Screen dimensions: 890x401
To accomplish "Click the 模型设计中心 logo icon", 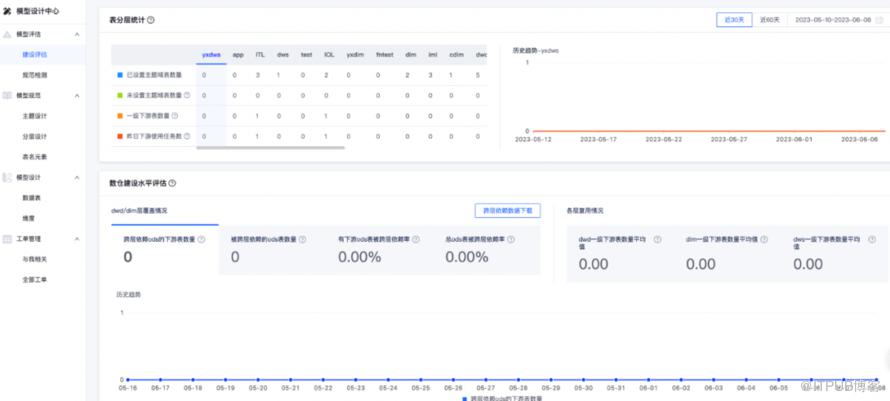I will pos(8,10).
